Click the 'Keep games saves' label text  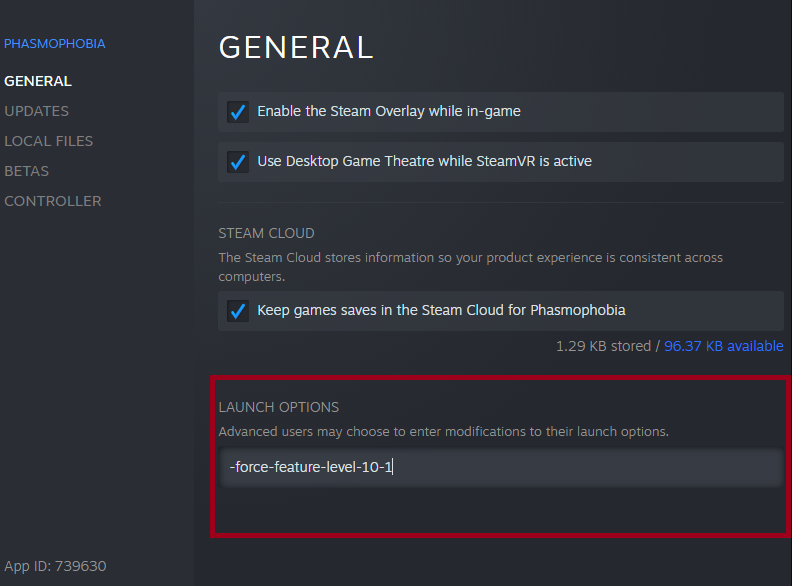[441, 310]
